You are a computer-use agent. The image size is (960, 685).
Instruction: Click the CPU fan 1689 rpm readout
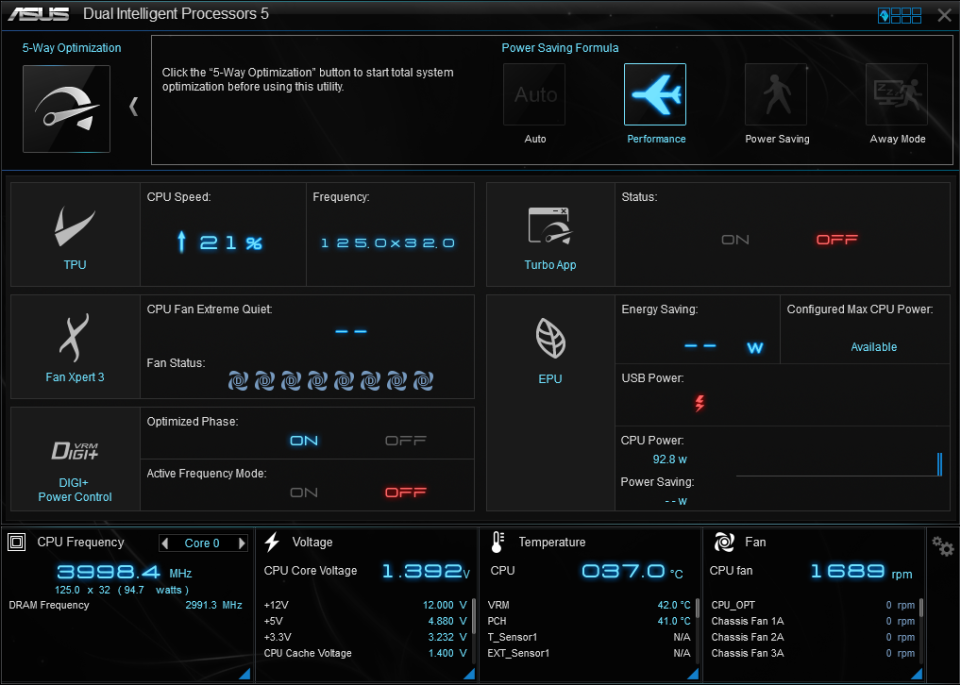(x=861, y=572)
